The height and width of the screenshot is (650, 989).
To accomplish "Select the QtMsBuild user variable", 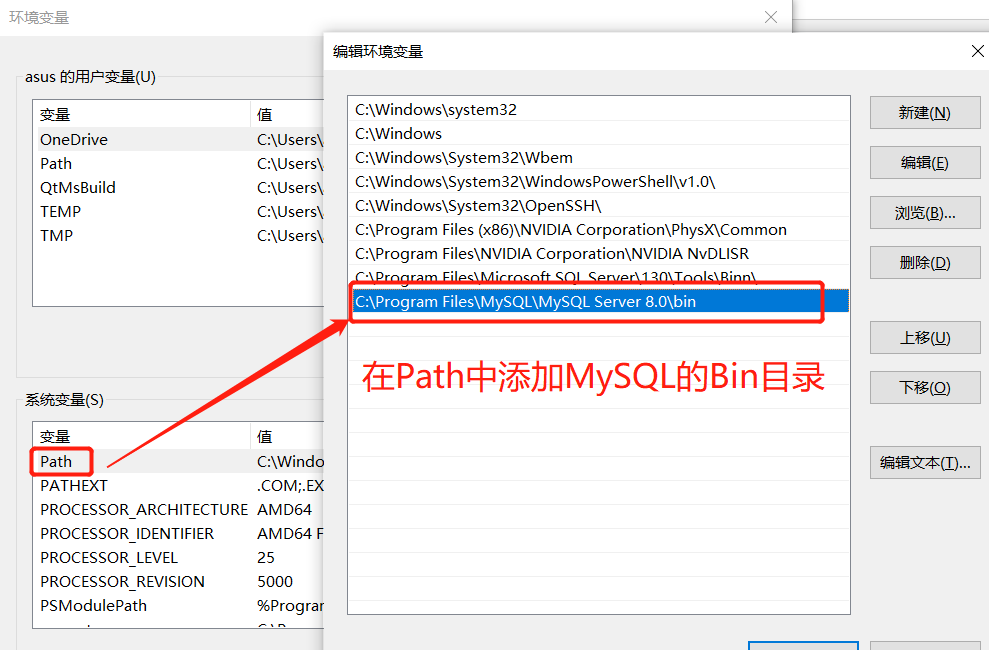I will click(x=181, y=188).
